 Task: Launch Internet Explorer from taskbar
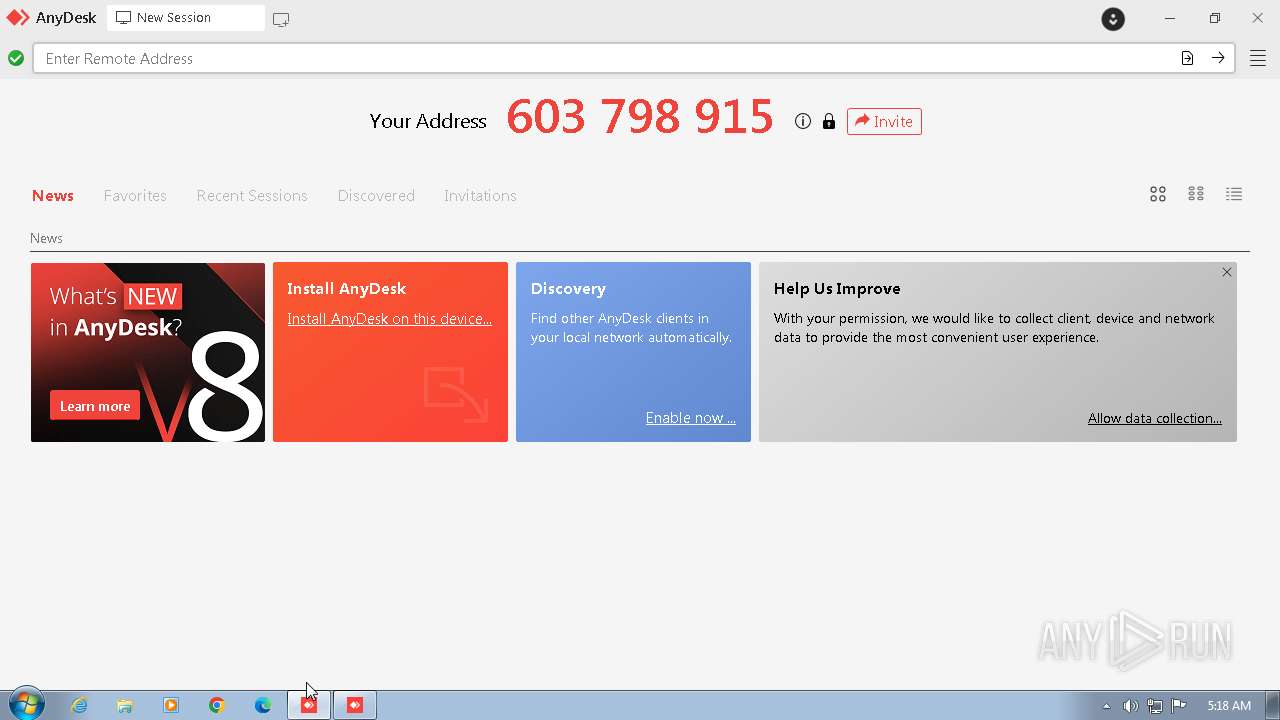pyautogui.click(x=79, y=705)
